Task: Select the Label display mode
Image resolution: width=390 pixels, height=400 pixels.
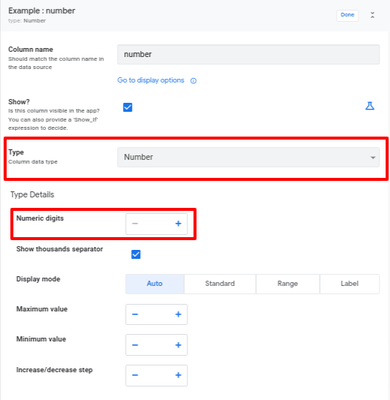Action: point(350,284)
